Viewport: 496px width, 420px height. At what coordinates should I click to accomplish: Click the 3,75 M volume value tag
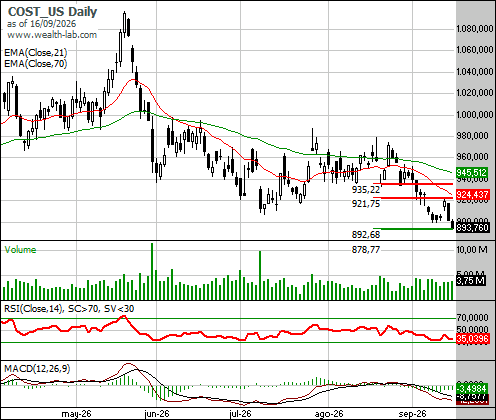coord(470,281)
